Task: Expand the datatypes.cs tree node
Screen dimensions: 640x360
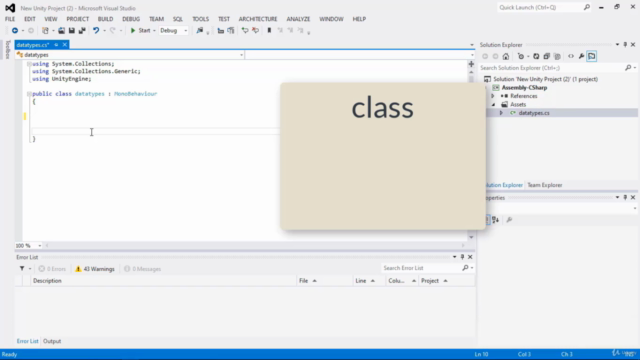Action: coord(501,113)
